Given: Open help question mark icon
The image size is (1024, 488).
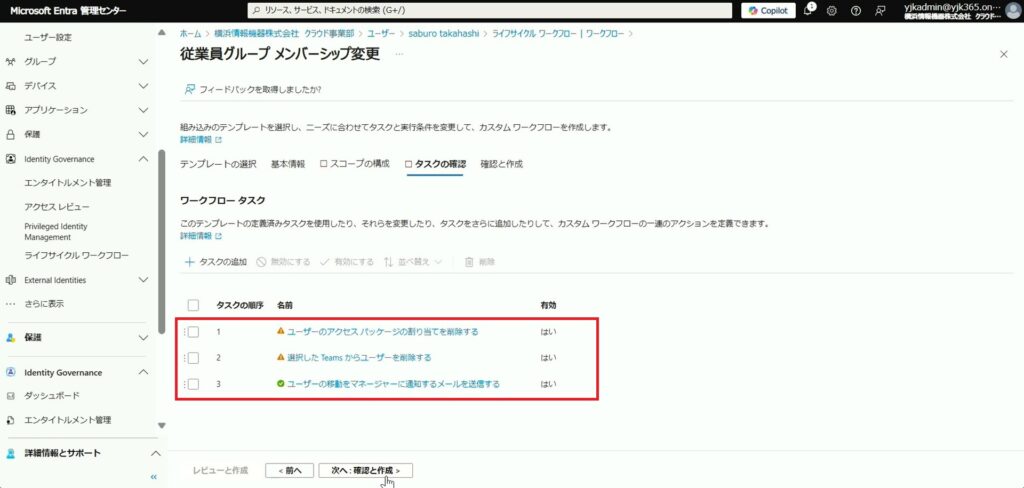Looking at the screenshot, I should tap(856, 11).
